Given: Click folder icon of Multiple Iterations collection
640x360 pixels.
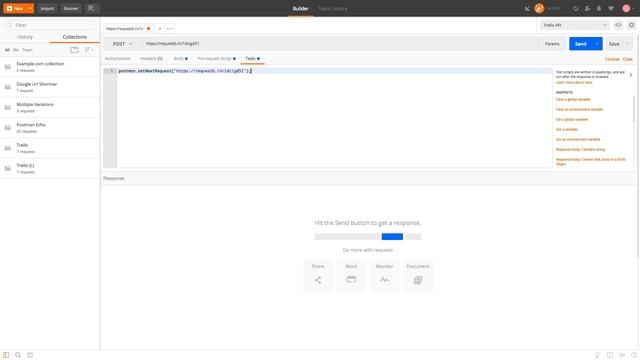Looking at the screenshot, I should (8, 107).
